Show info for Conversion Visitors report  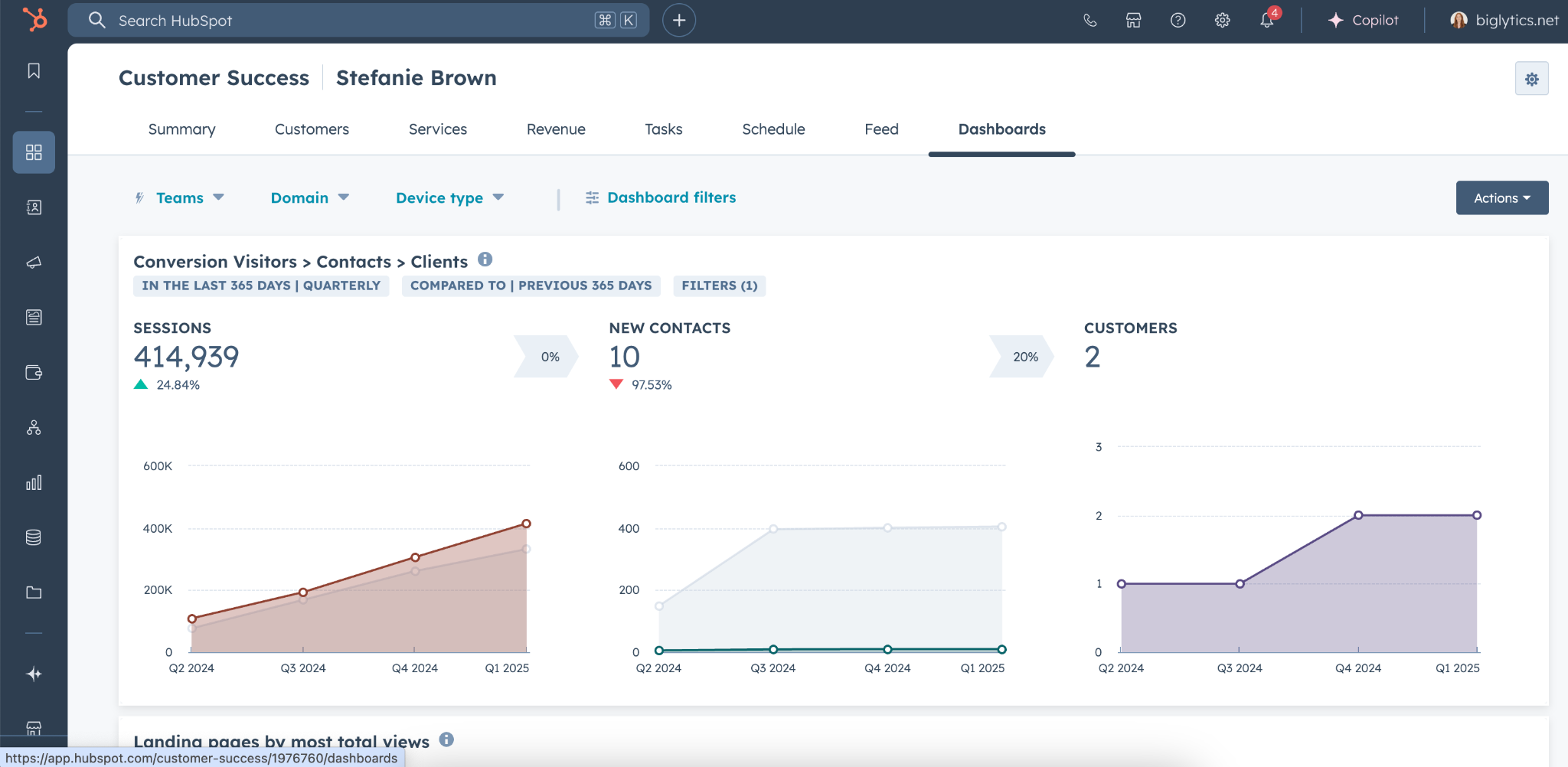(x=485, y=259)
